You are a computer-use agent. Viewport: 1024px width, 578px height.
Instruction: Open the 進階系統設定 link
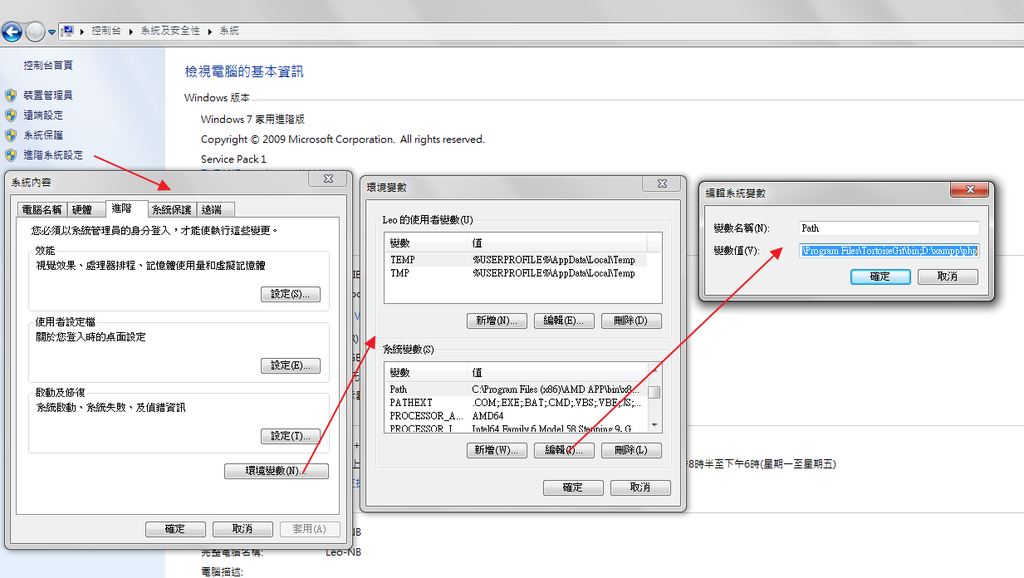coord(53,155)
